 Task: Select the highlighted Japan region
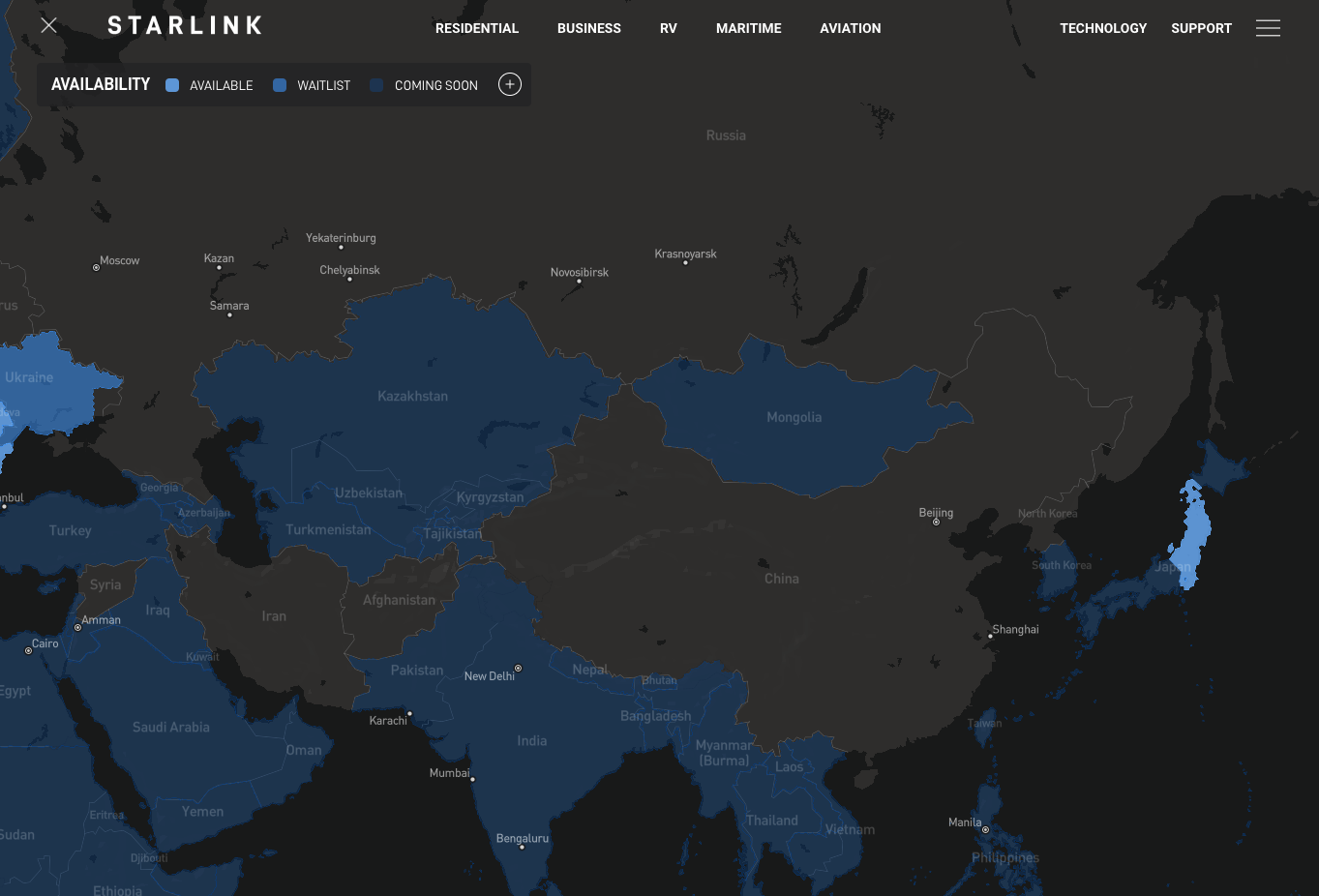pyautogui.click(x=1192, y=532)
